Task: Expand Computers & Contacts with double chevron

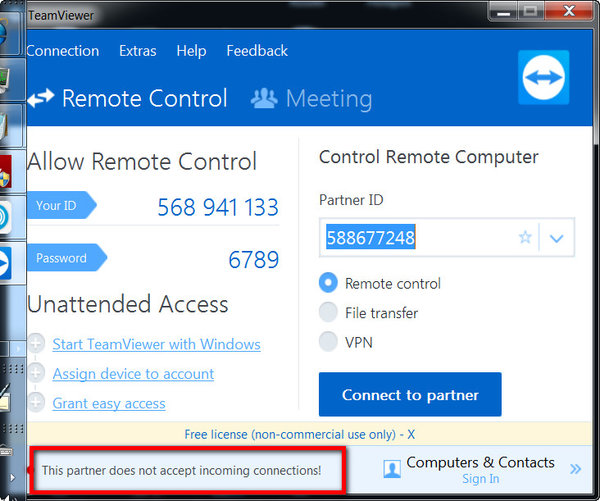Action: coord(575,469)
